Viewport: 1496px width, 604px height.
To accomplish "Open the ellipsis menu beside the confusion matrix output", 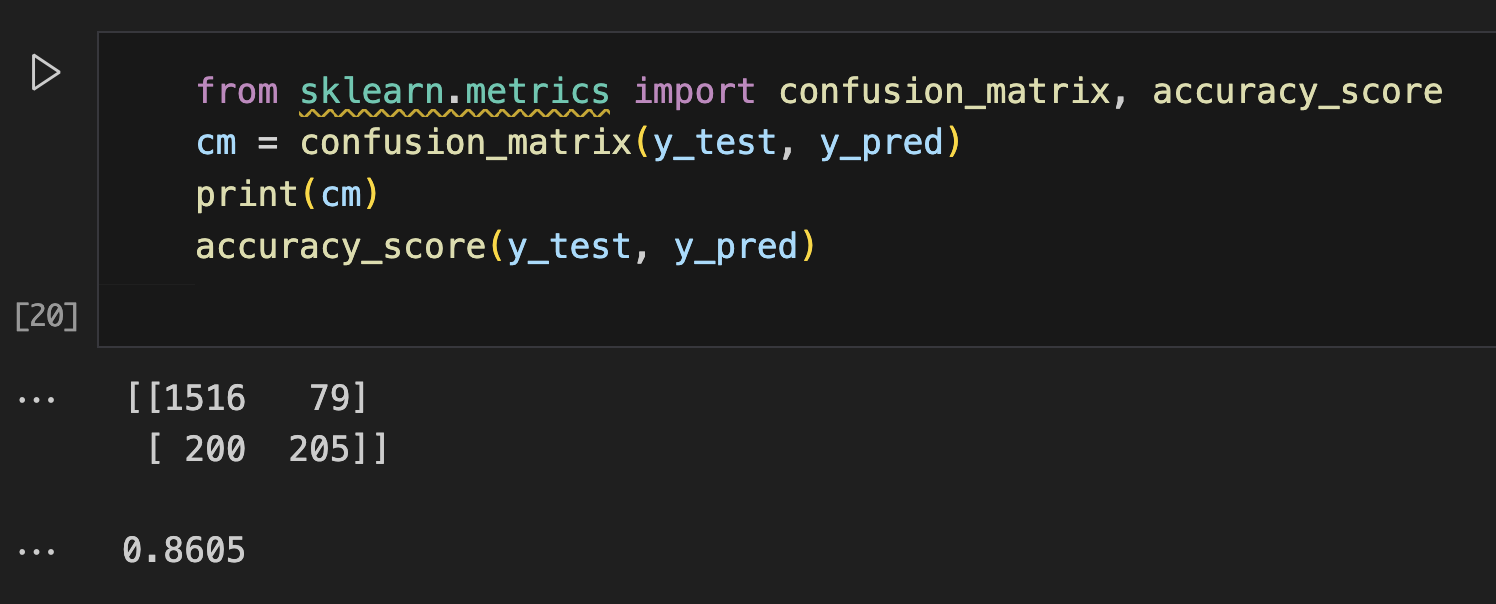I will point(38,399).
